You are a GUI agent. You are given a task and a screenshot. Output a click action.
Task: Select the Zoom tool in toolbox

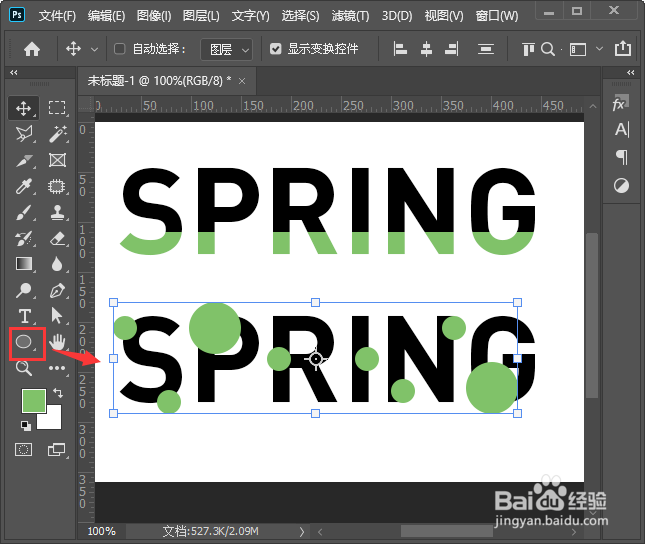tap(23, 368)
